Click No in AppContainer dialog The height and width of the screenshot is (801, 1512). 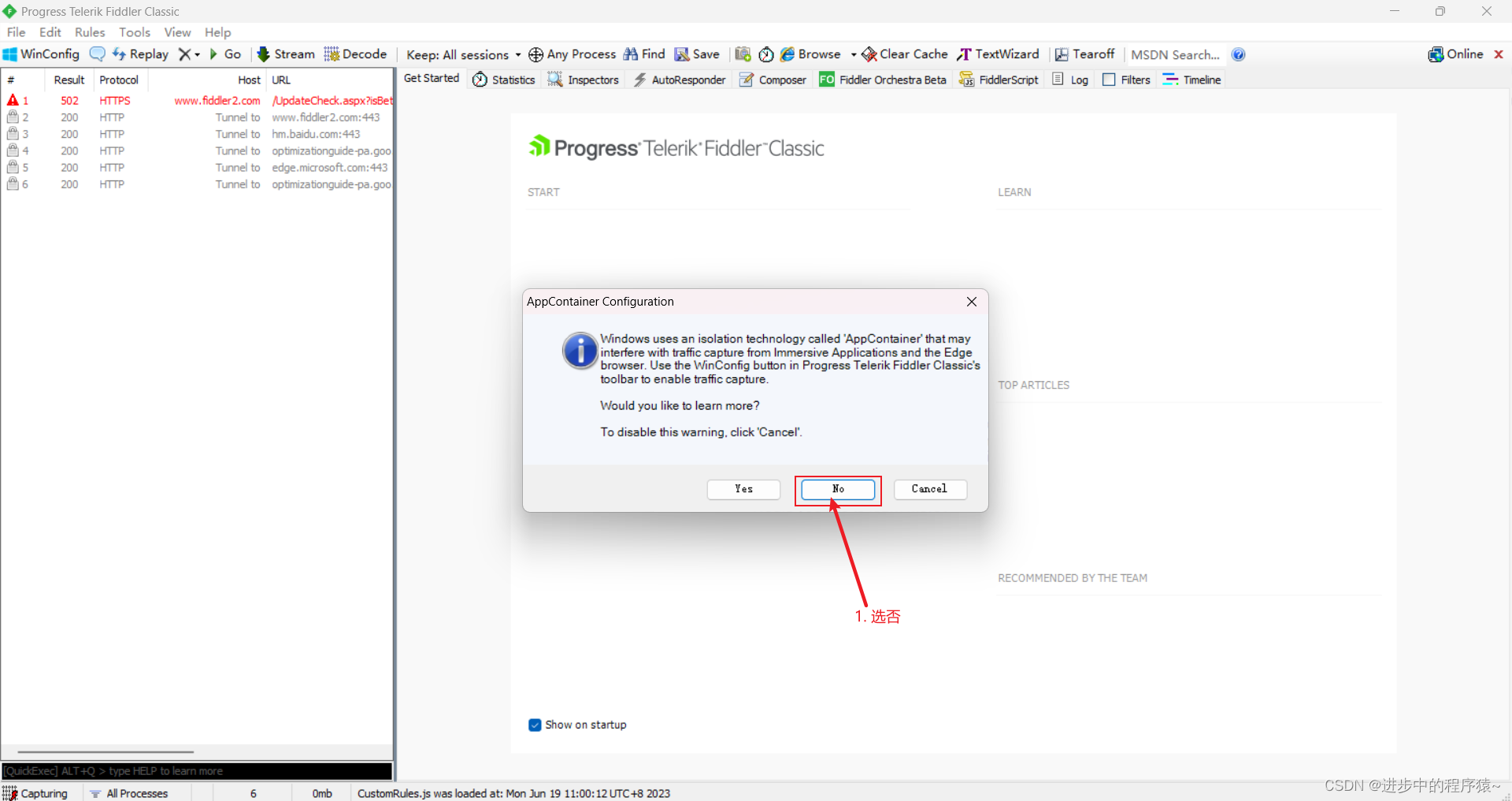[838, 489]
